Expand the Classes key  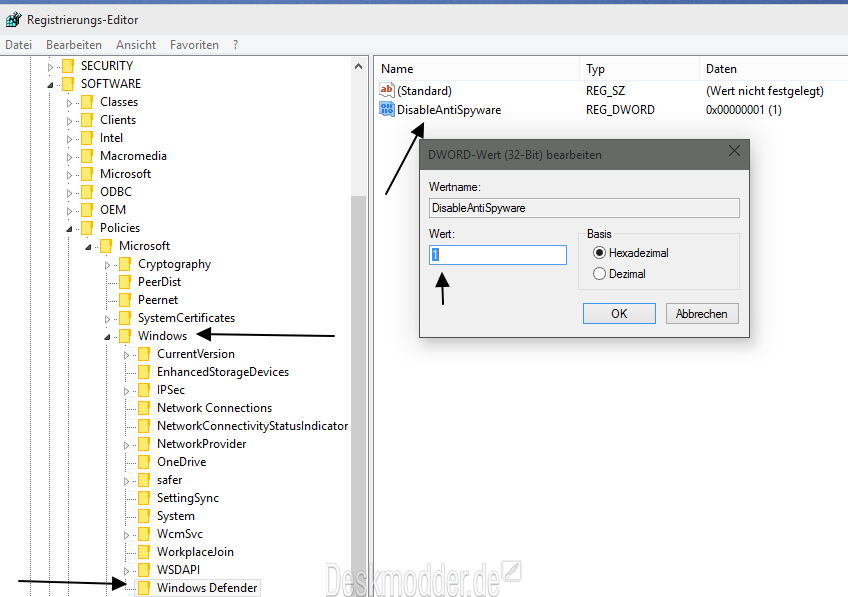pos(69,103)
